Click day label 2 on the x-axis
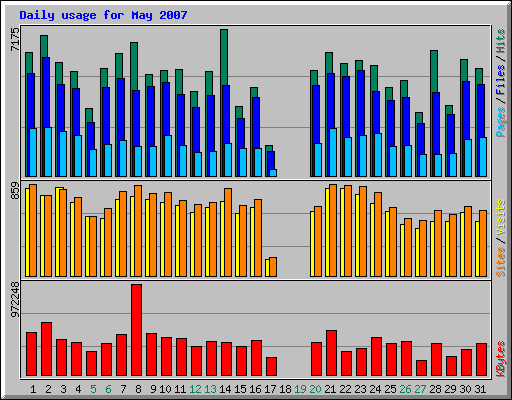512x400 pixels. [x=48, y=389]
